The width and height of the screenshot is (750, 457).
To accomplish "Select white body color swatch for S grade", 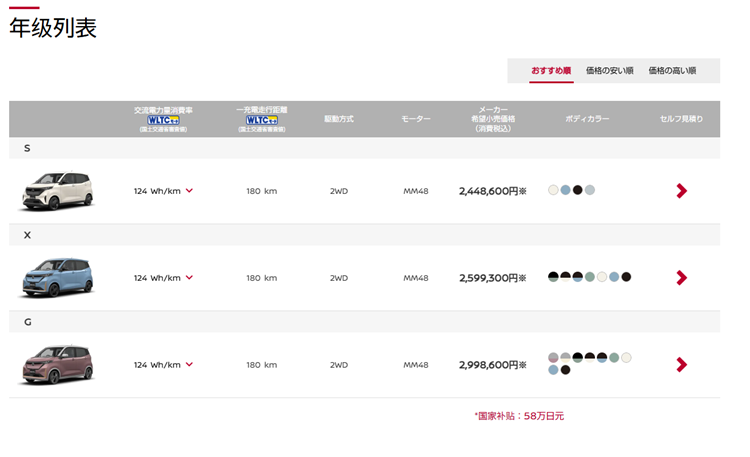I will point(553,190).
